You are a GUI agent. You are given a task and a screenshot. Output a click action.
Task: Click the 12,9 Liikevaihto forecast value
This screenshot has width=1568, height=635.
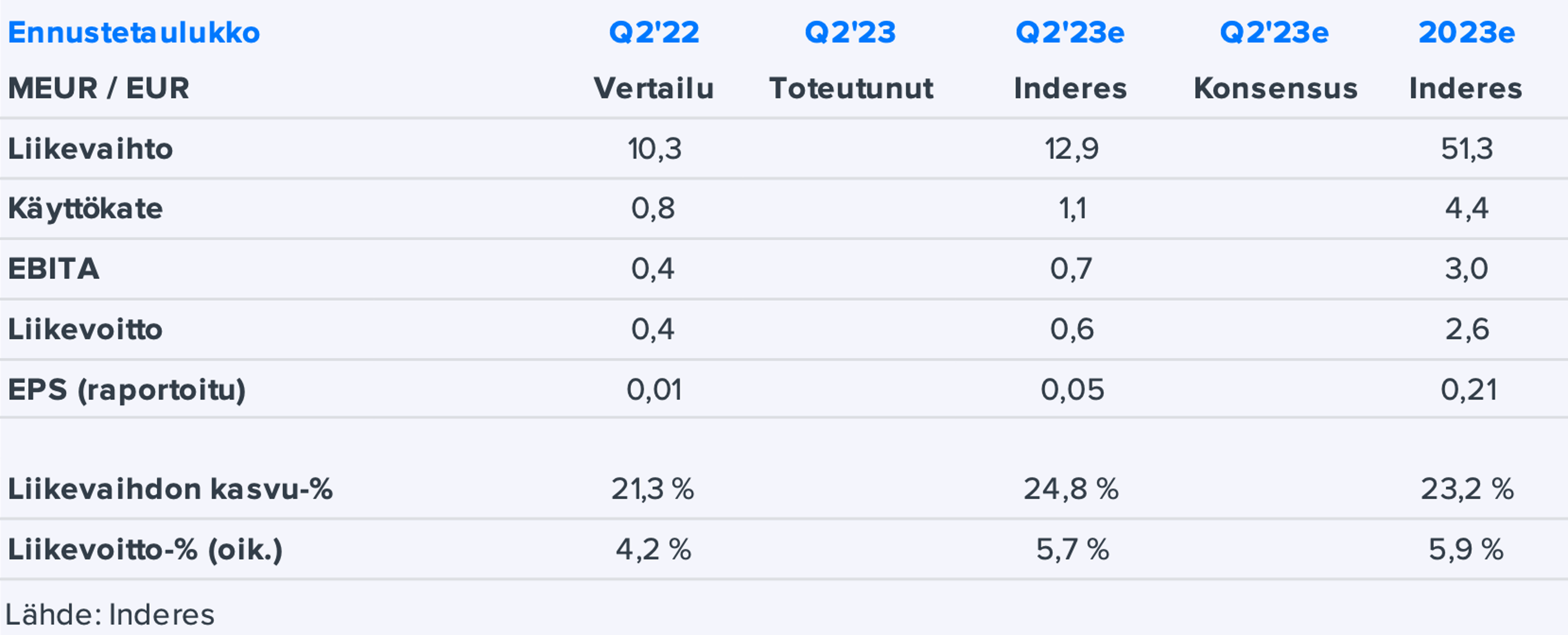1071,149
